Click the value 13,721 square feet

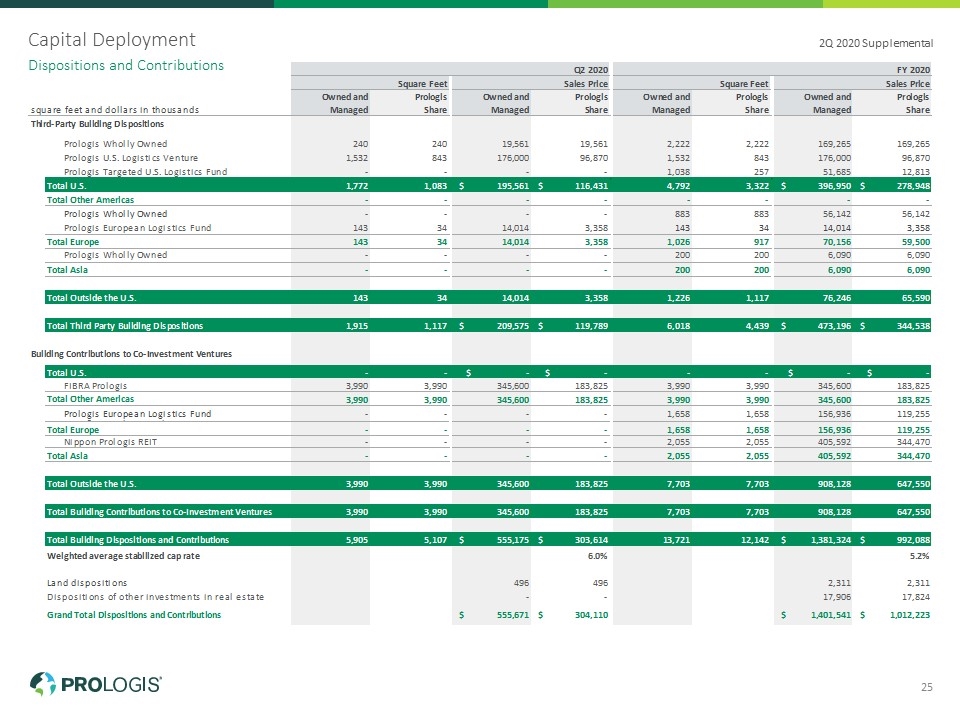coord(677,540)
